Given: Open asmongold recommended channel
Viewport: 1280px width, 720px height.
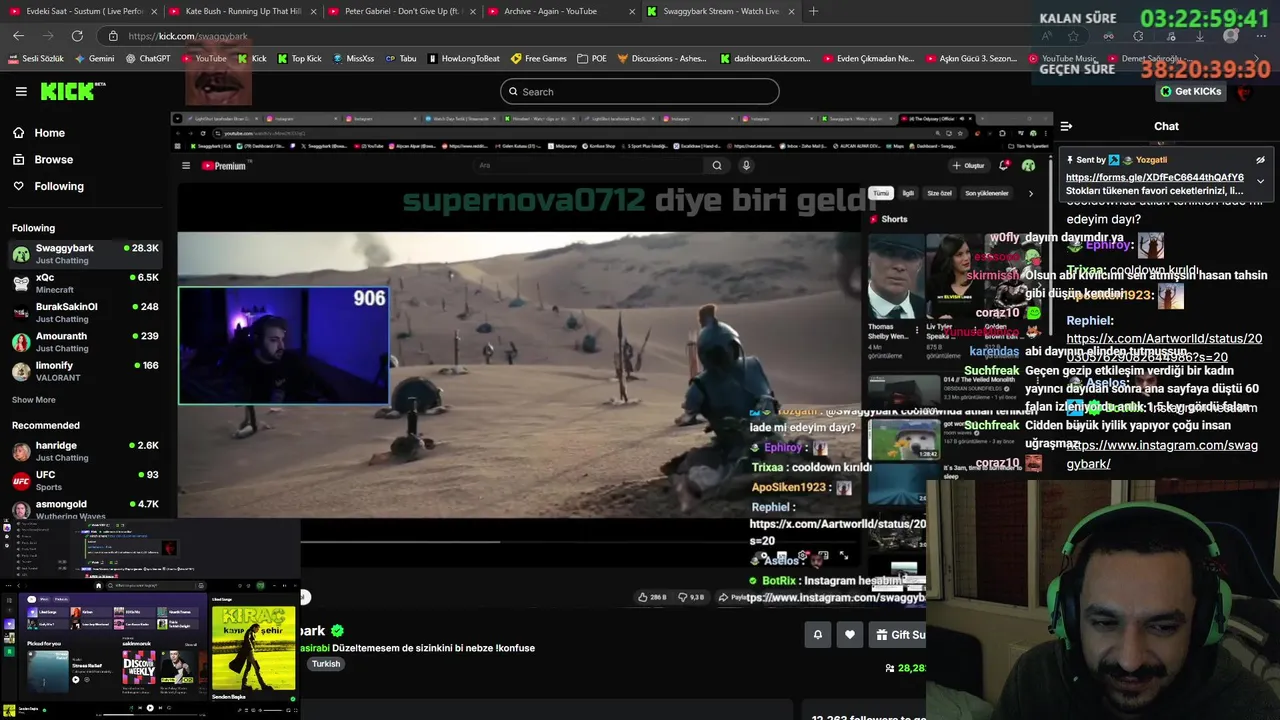Looking at the screenshot, I should (x=85, y=509).
